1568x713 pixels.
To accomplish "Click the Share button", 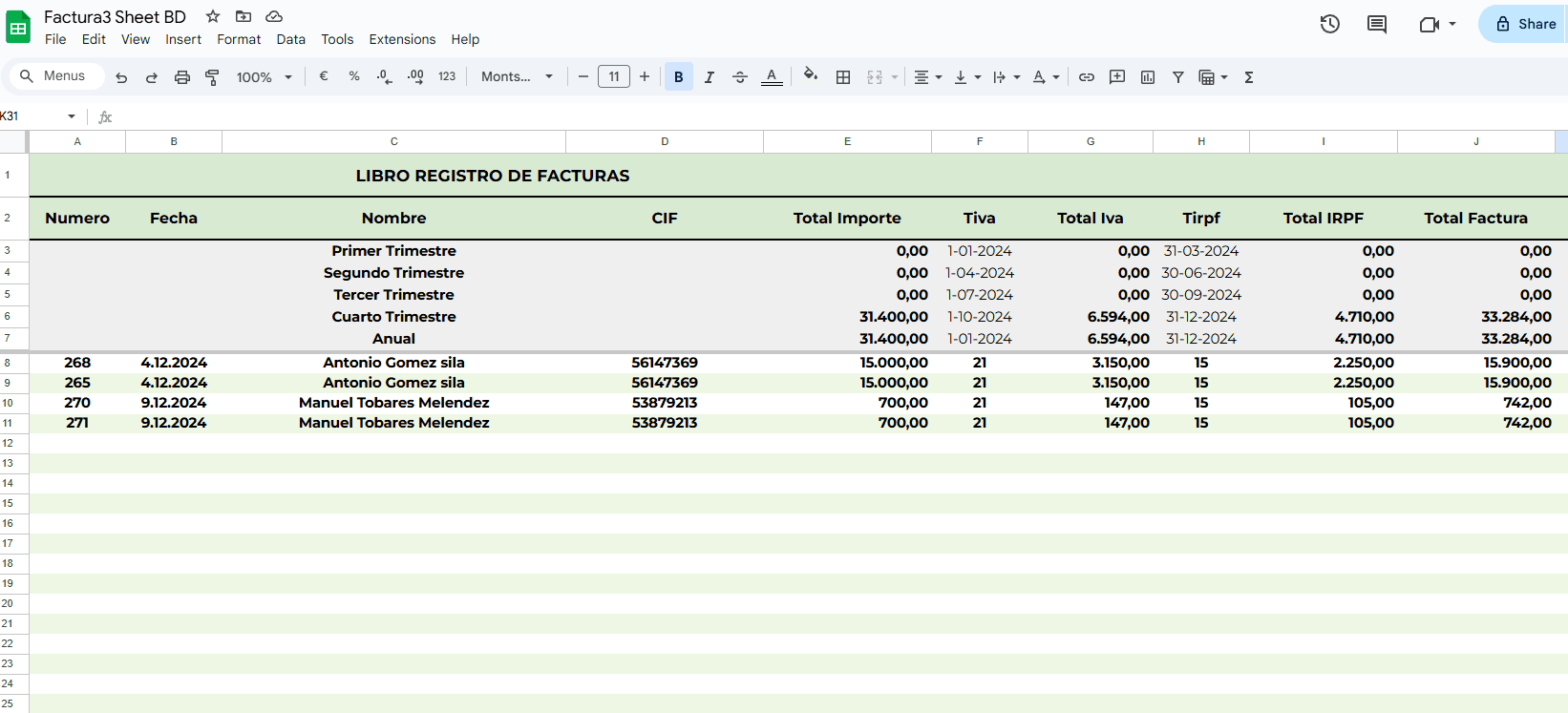I will coord(1525,24).
